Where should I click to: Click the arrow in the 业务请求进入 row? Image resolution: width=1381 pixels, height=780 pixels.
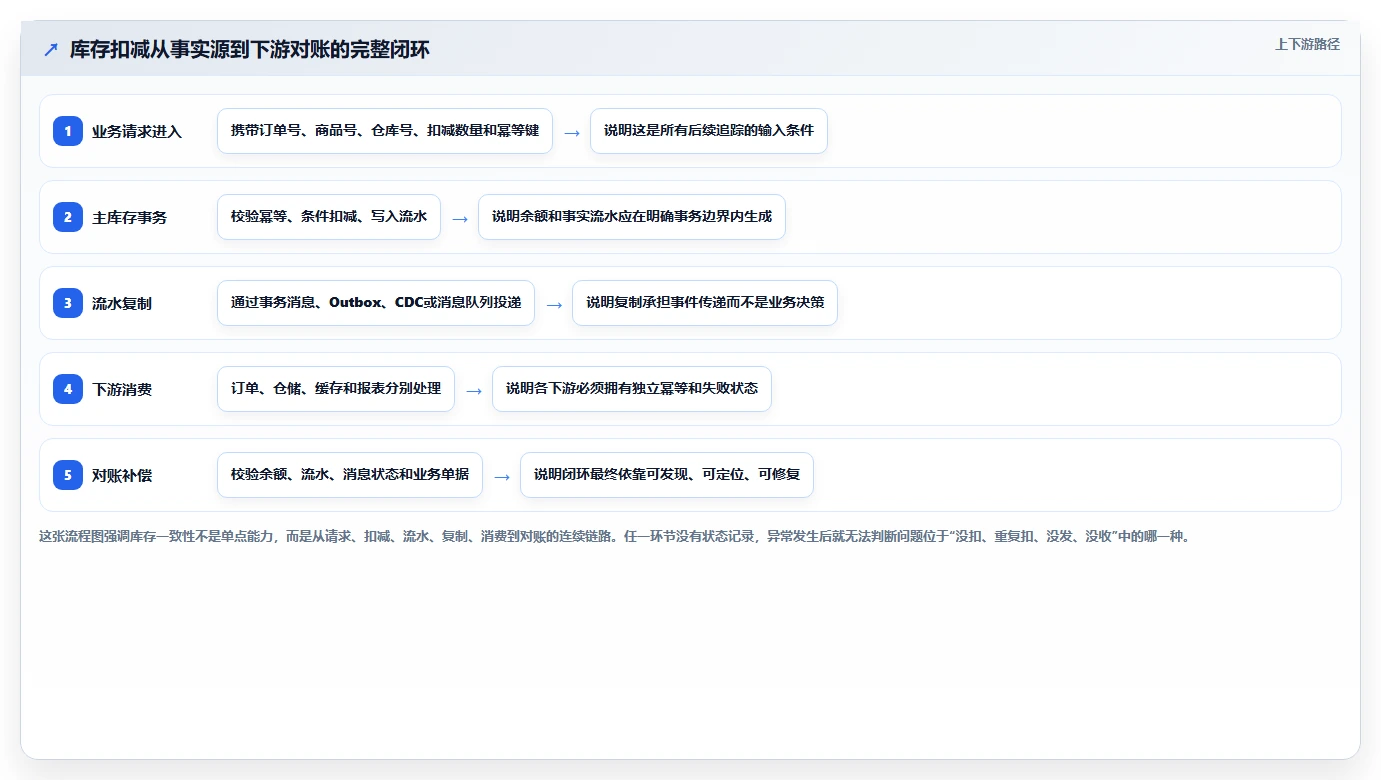click(x=572, y=132)
